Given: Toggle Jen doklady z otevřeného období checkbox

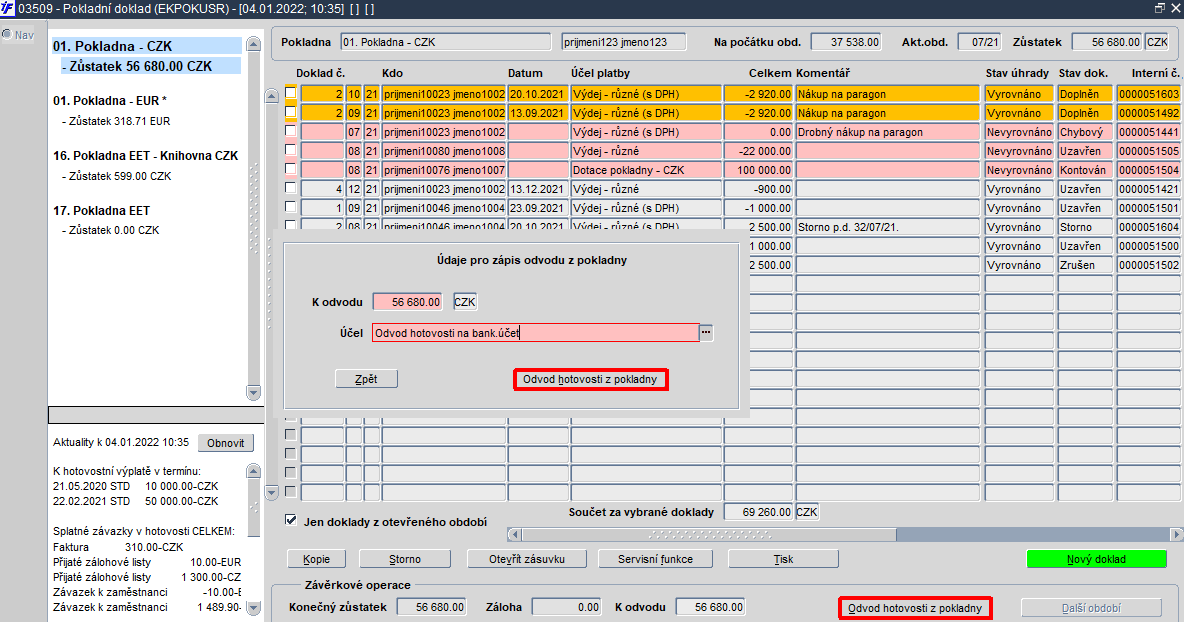Looking at the screenshot, I should click(x=291, y=520).
